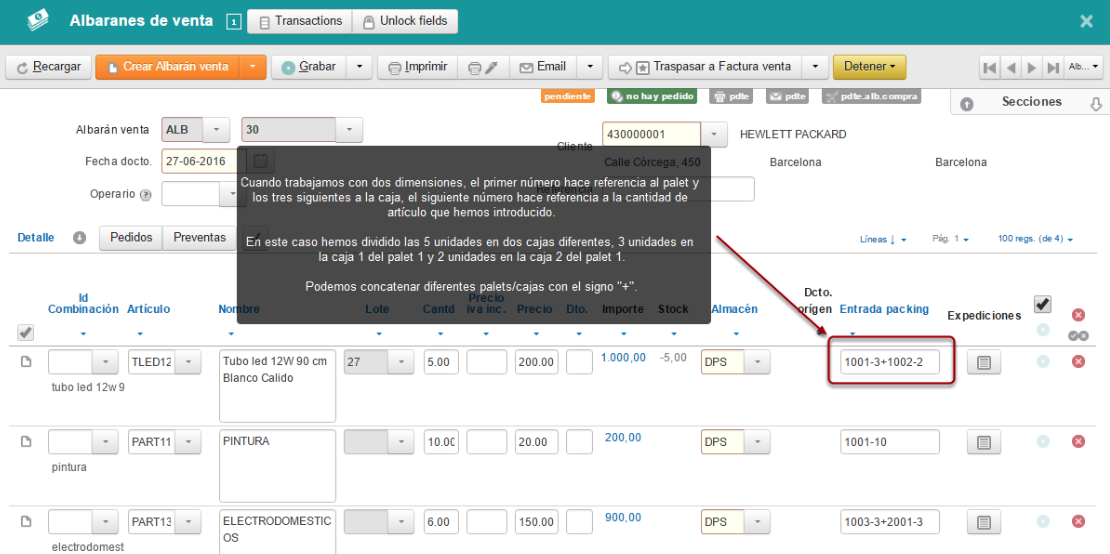
Task: Click the Fecha docto. date field
Action: coord(204,161)
